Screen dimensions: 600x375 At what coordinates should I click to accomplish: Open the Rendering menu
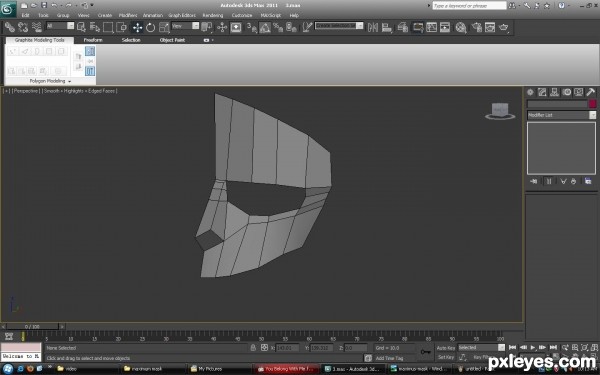click(213, 15)
